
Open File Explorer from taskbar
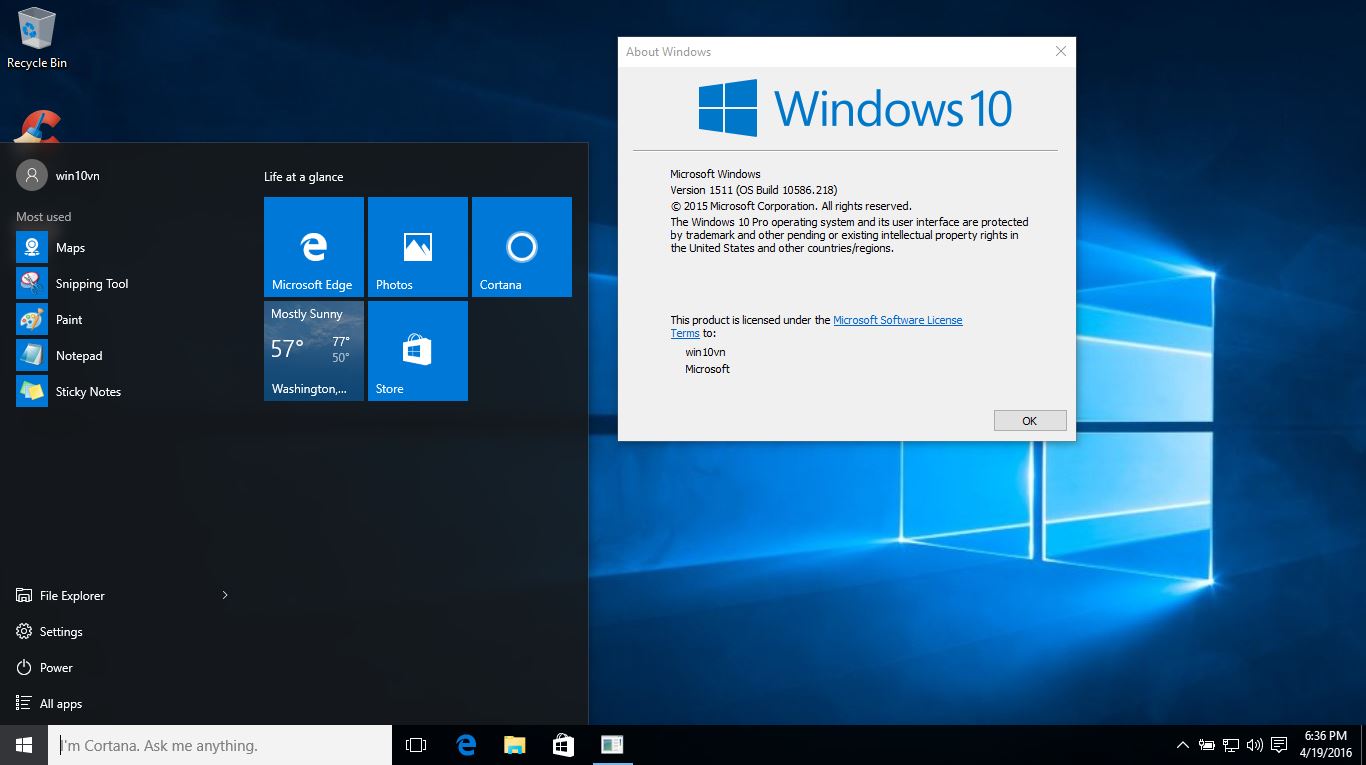(x=515, y=745)
